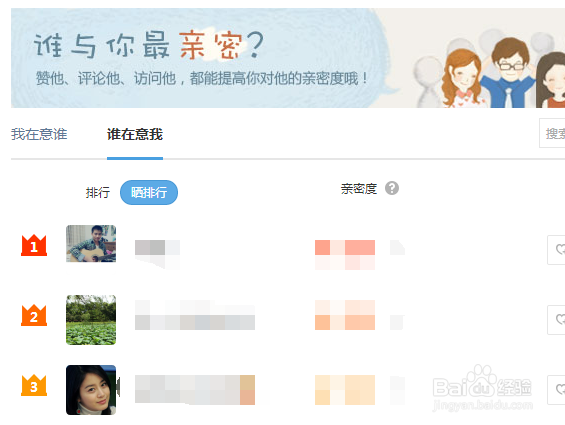Click the orange rank 2 crown icon
This screenshot has width=565, height=425.
coord(34,315)
